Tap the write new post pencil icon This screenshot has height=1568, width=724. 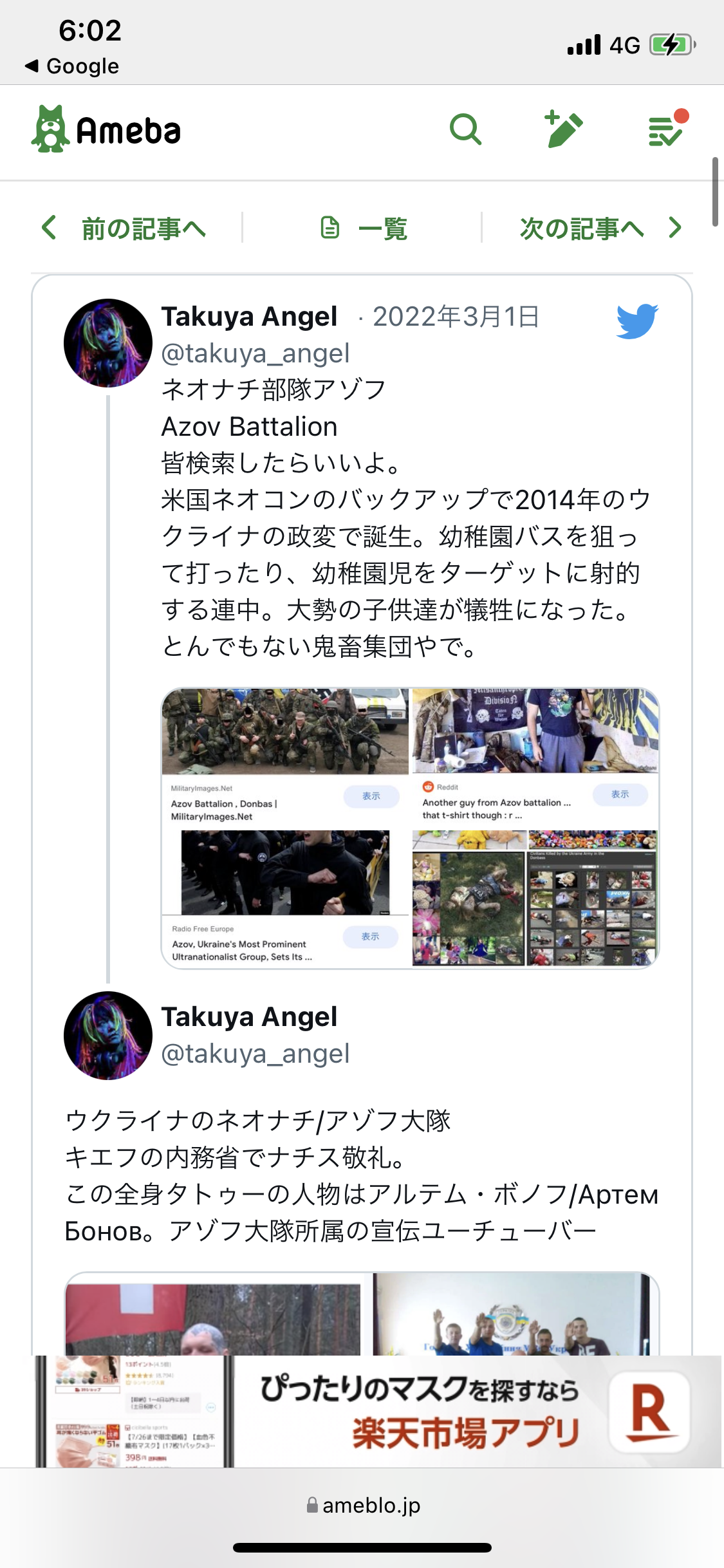pos(564,129)
